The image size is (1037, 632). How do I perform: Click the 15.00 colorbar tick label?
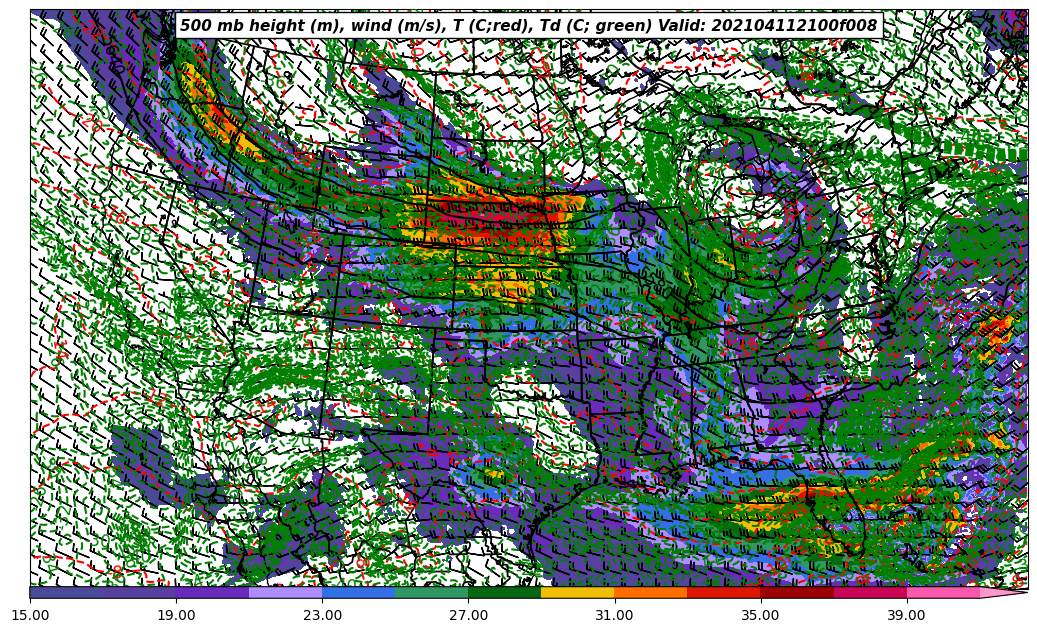30,616
